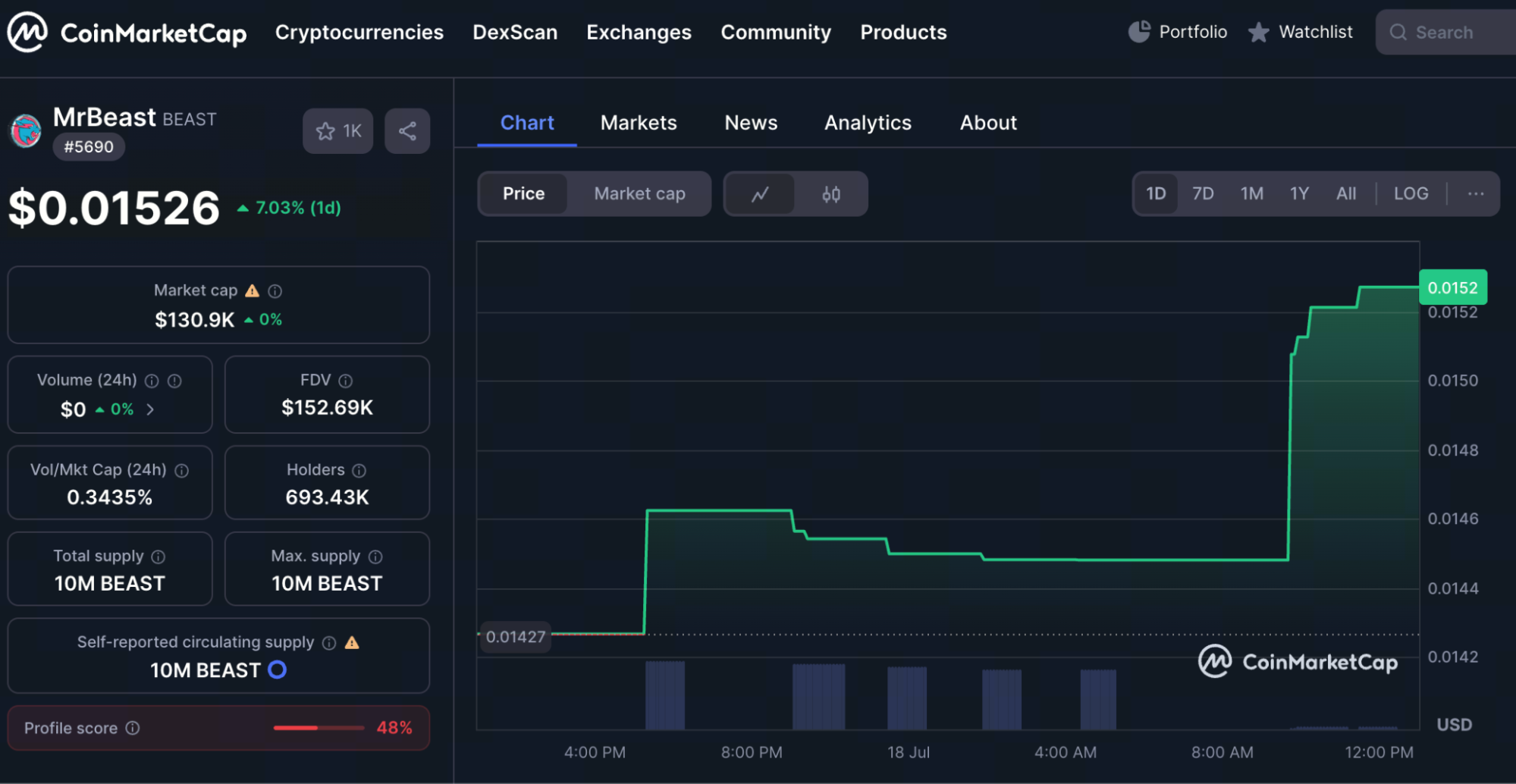Switch to the Markets tab

pyautogui.click(x=639, y=123)
